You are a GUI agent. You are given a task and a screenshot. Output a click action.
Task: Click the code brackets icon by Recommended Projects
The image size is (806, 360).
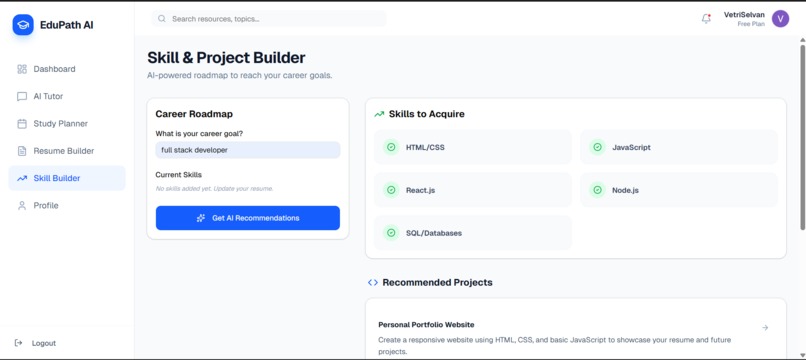(x=373, y=282)
